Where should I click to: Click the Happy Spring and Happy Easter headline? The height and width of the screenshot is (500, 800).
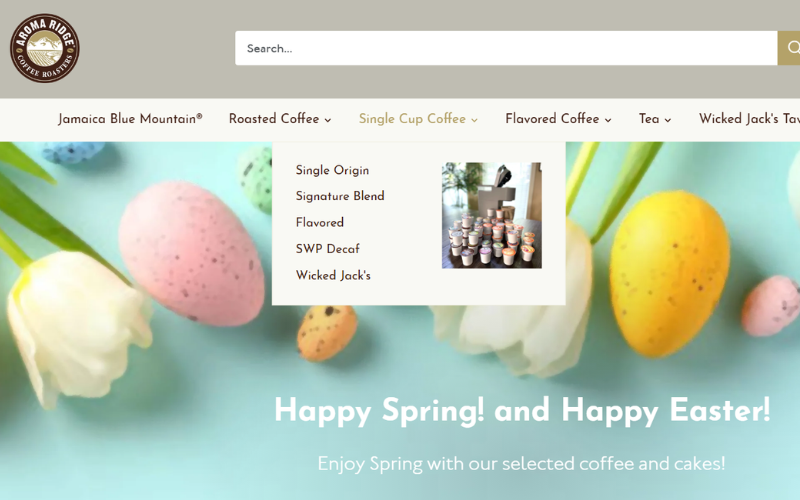(x=522, y=411)
